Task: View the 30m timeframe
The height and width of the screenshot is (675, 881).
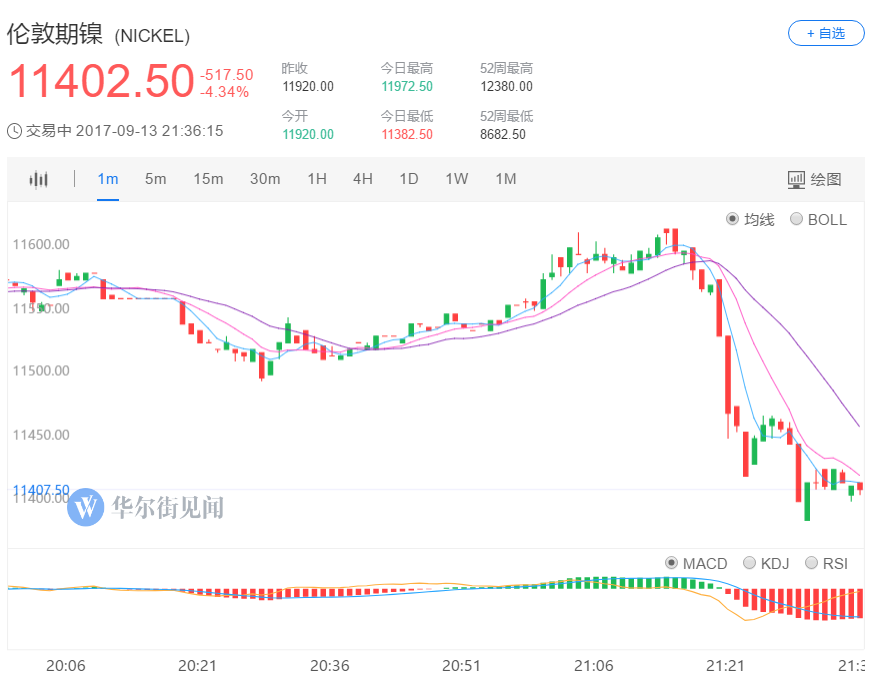Action: (x=263, y=179)
